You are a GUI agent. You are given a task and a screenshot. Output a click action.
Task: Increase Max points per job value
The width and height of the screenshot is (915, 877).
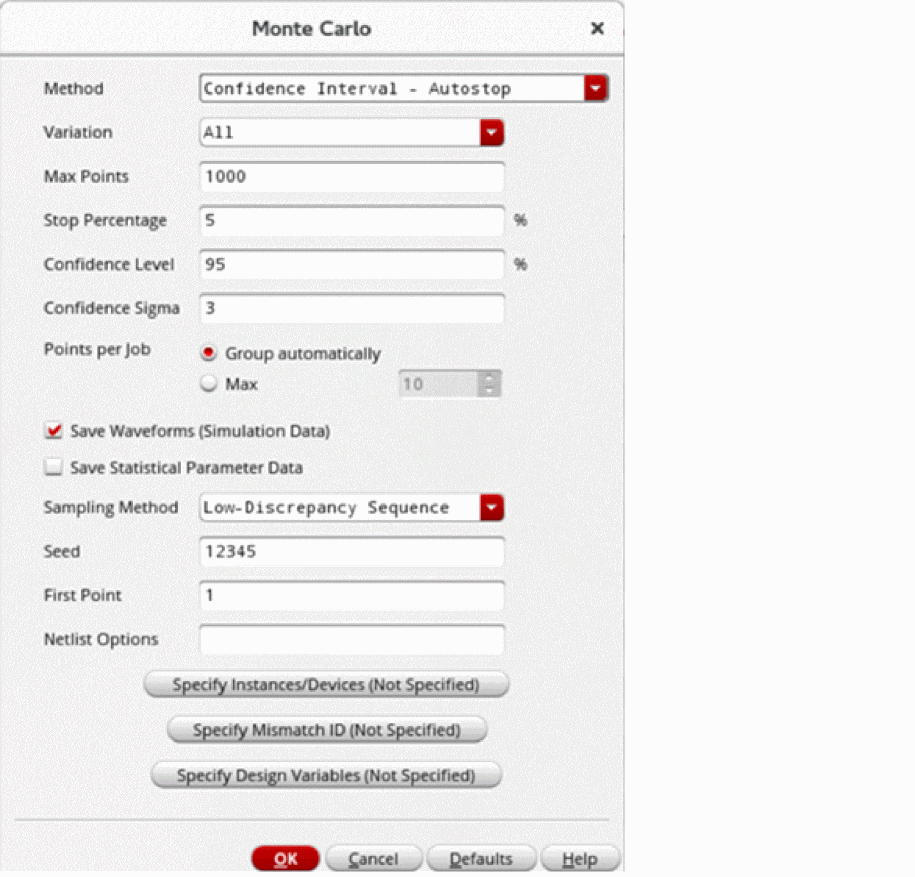(x=489, y=378)
